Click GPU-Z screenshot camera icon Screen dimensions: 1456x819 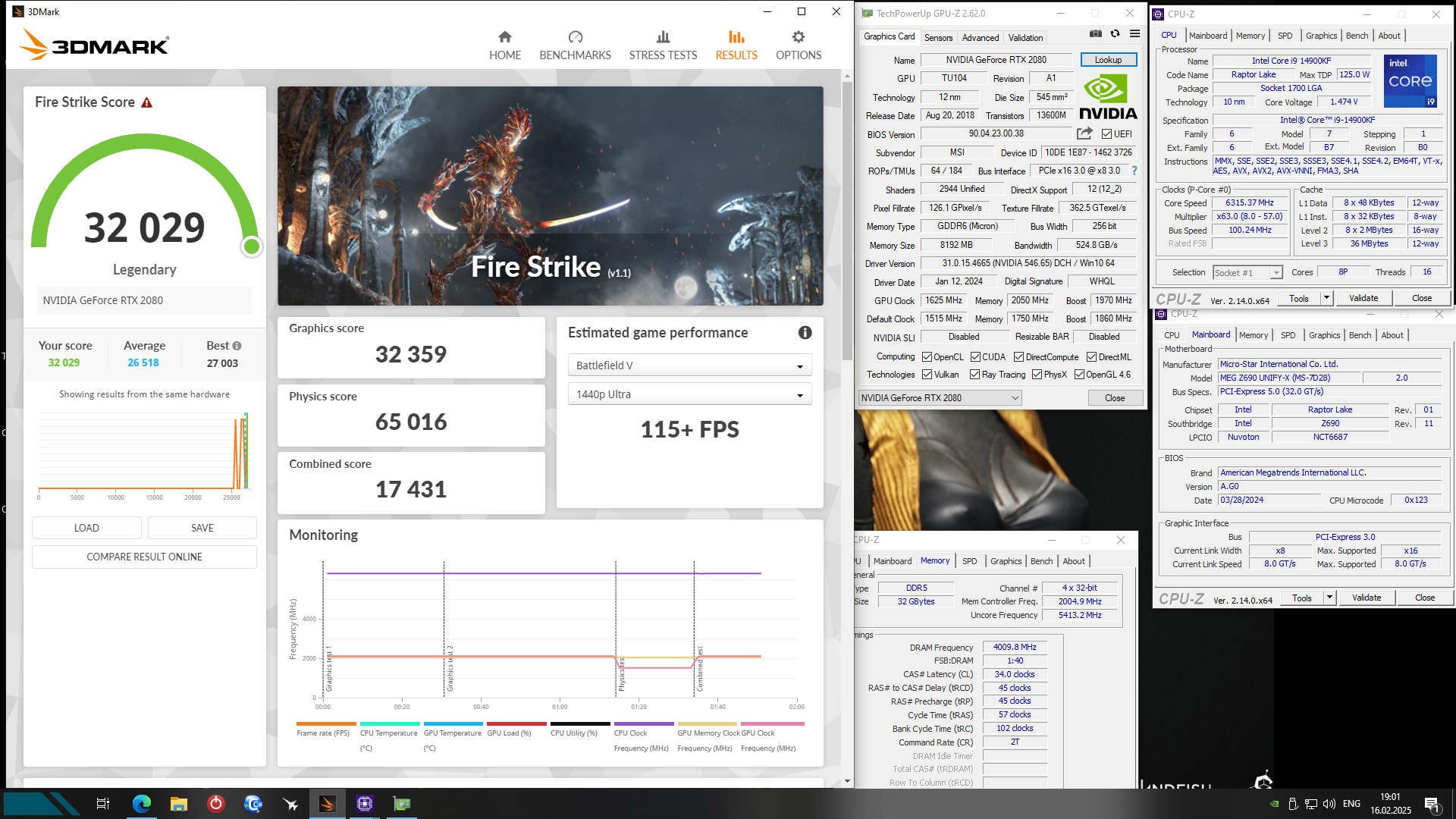(1096, 33)
